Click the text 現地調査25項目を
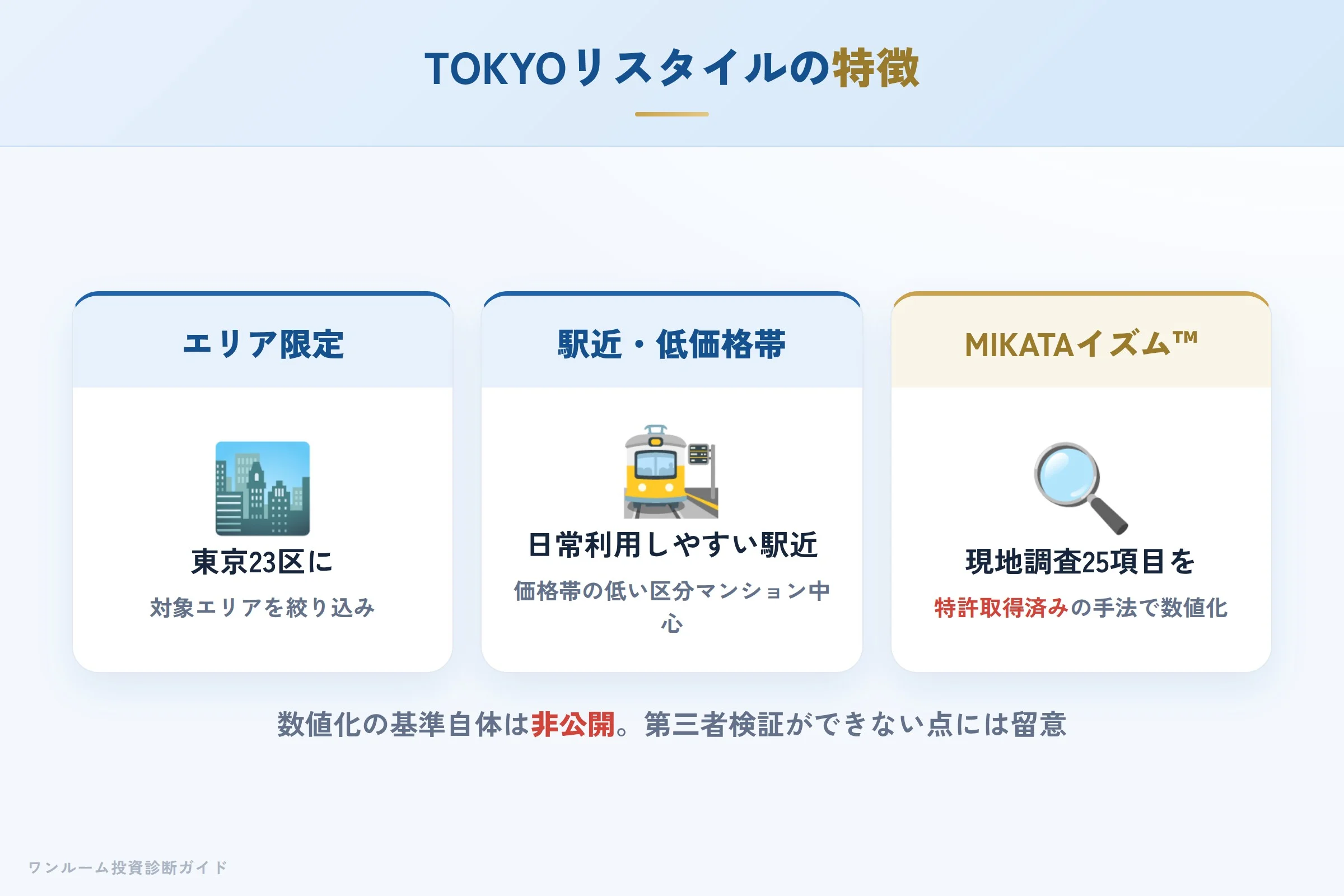Screen dimensions: 1344x896 [x=1081, y=562]
